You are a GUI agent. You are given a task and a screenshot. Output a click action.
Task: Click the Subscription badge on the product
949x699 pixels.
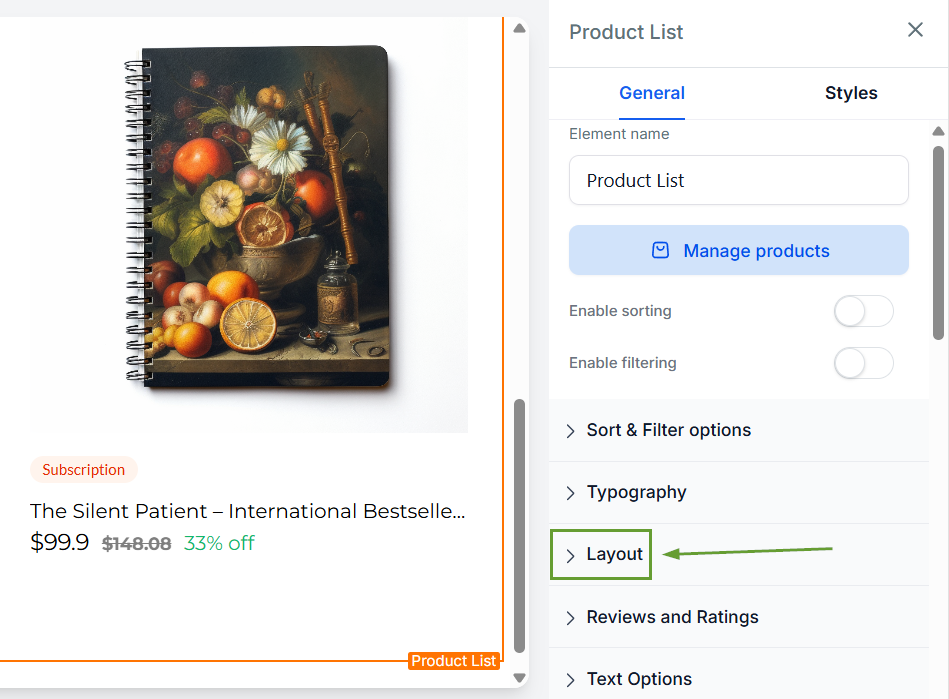tap(84, 470)
